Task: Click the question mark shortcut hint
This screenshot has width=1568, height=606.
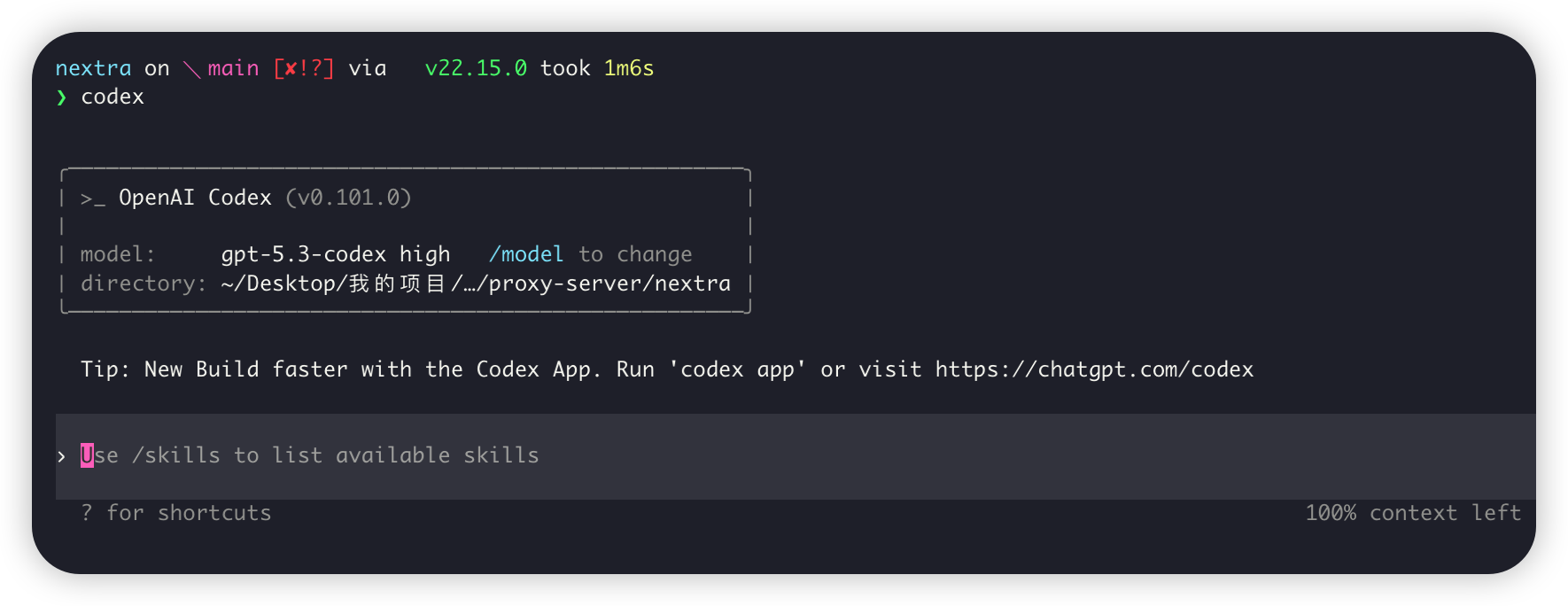Action: [86, 513]
